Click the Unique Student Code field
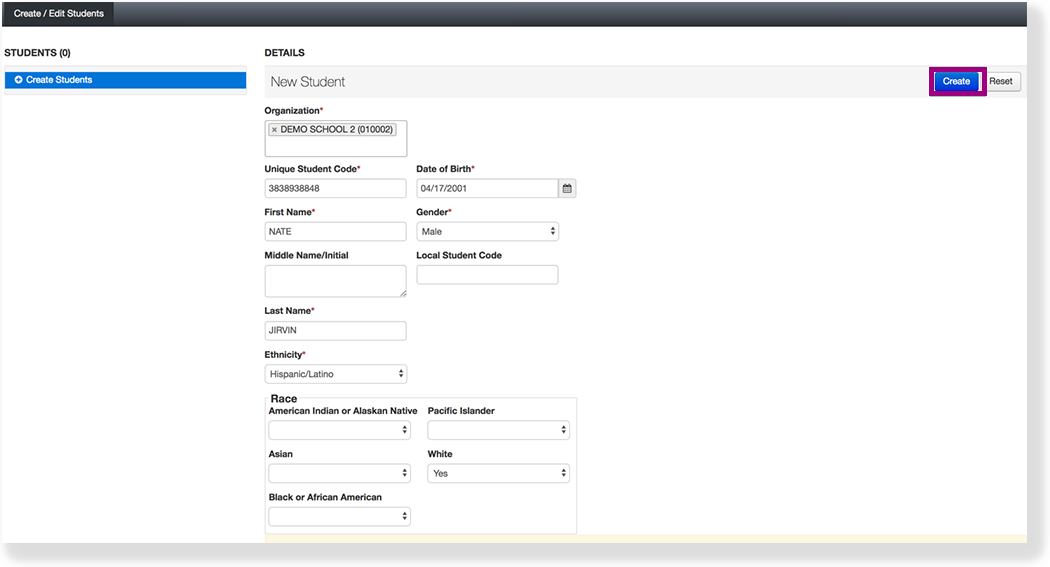Image resolution: width=1050 pixels, height=567 pixels. coord(335,188)
